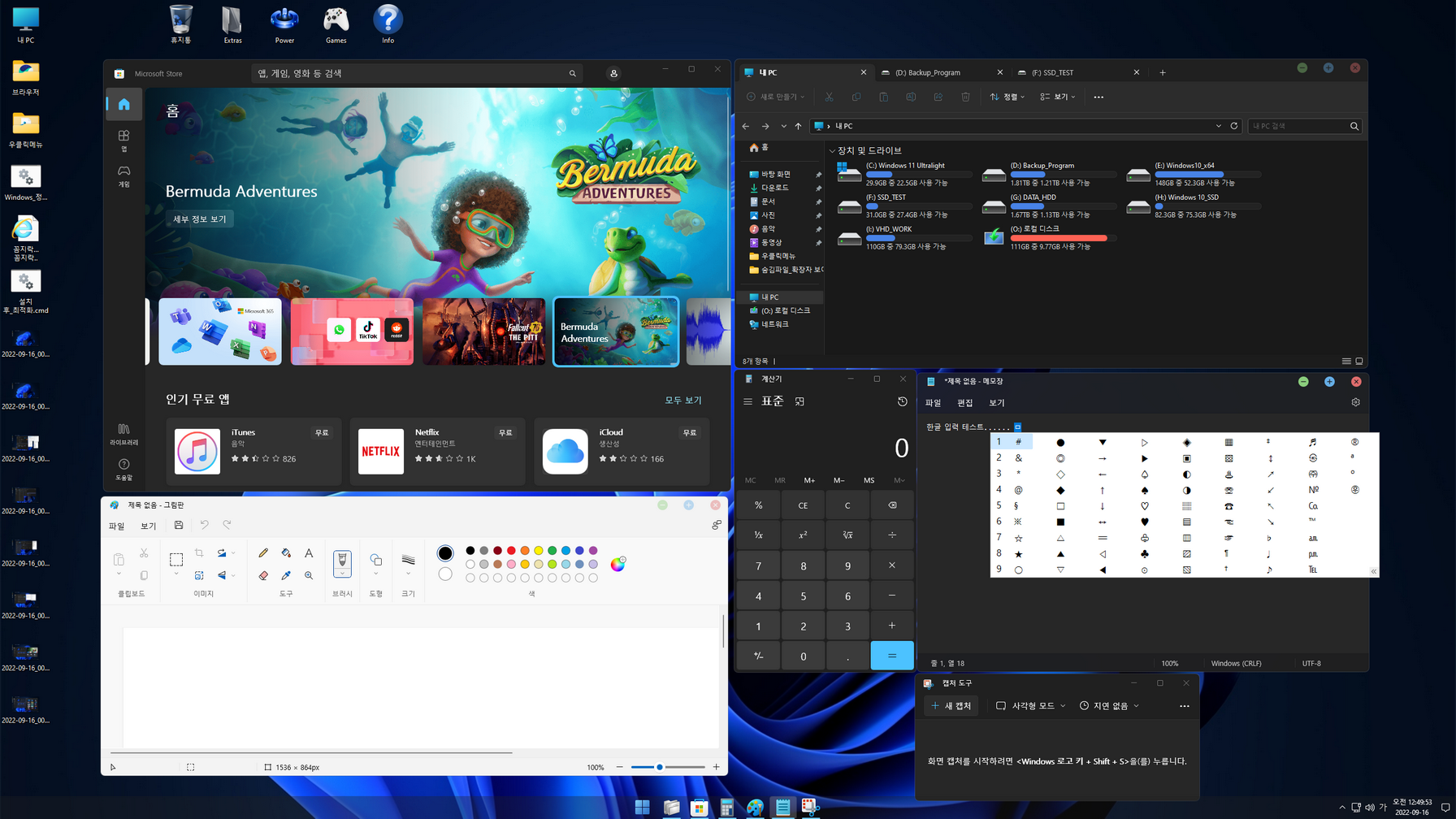Open the Calculator navigation hamburger menu
The image size is (1456, 819).
click(747, 401)
